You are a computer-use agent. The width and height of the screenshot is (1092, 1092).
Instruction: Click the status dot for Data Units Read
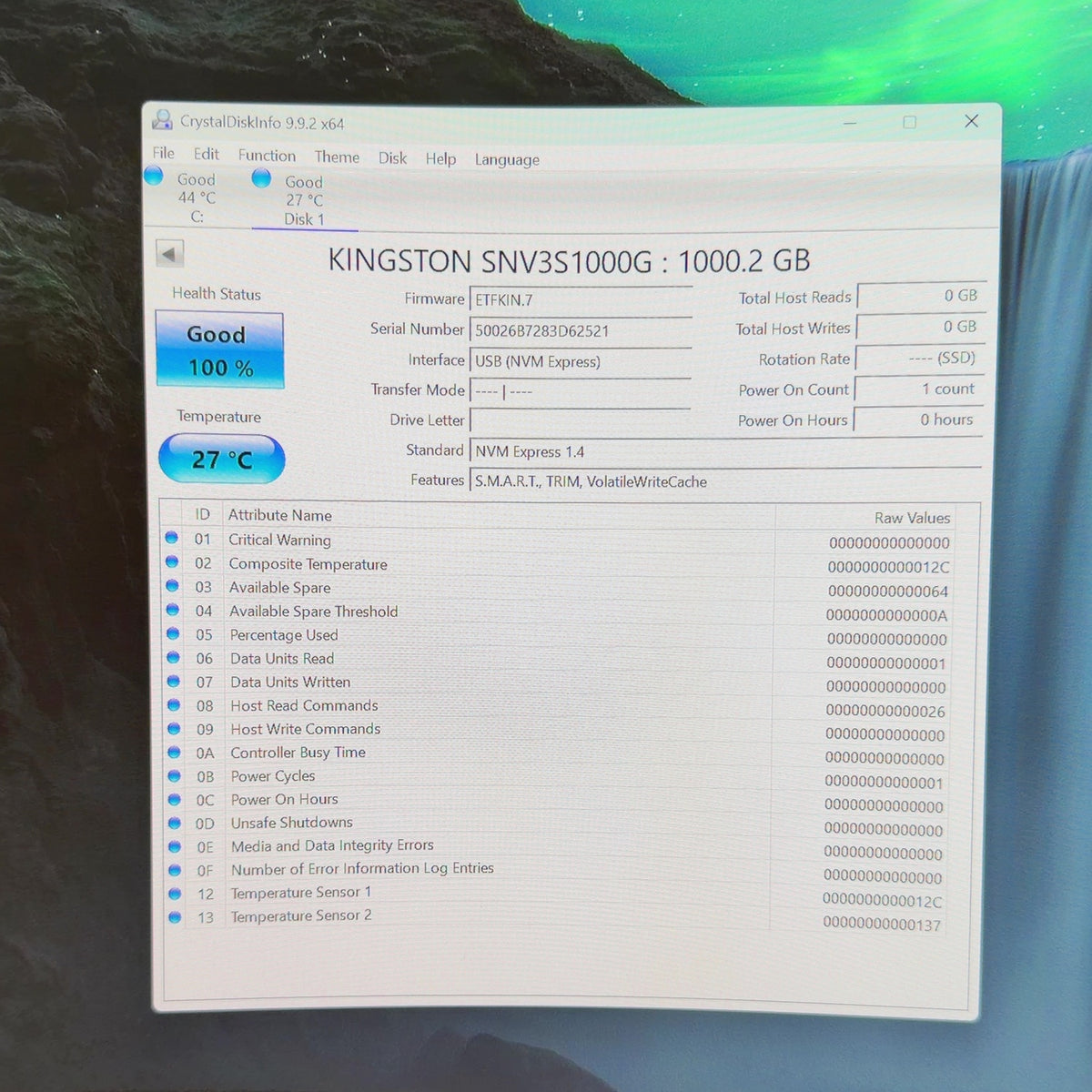(x=173, y=657)
